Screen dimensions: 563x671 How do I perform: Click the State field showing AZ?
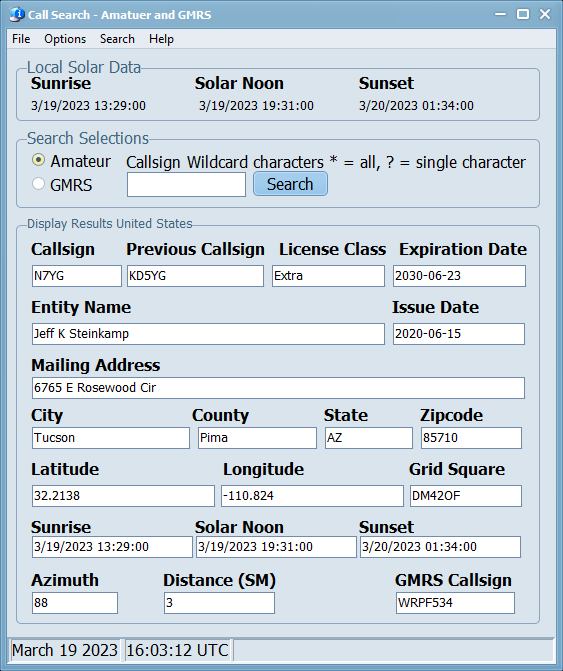369,438
